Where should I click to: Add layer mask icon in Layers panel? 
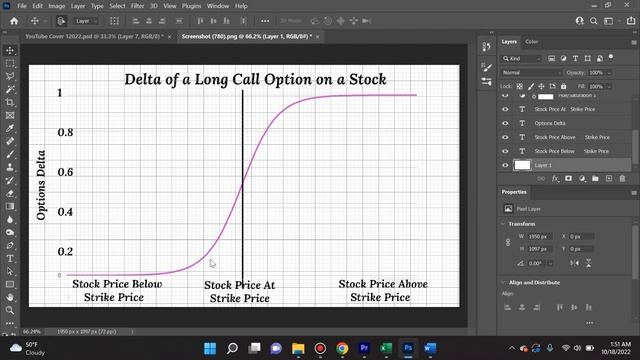(x=568, y=179)
